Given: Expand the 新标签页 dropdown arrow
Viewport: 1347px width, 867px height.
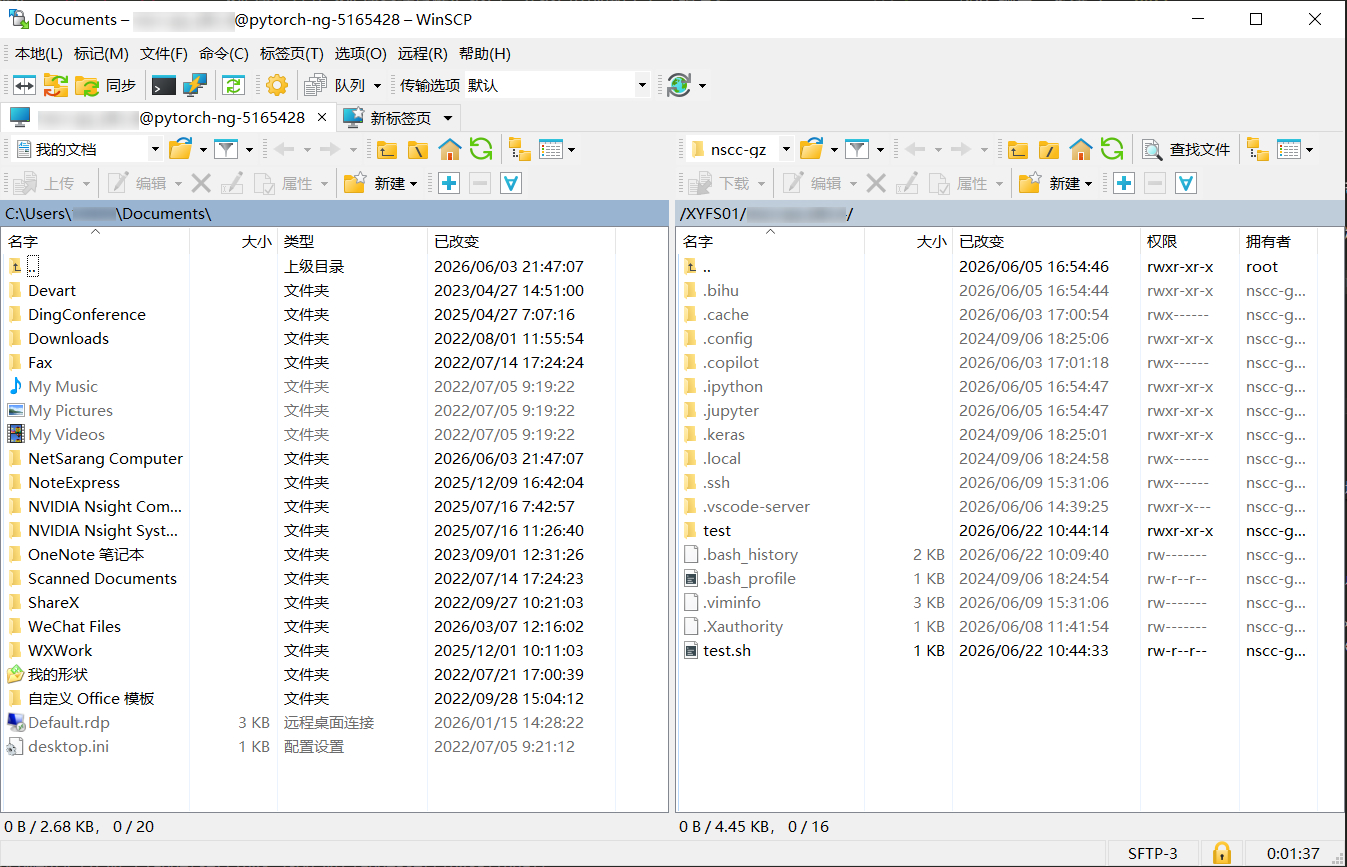Looking at the screenshot, I should click(x=448, y=118).
